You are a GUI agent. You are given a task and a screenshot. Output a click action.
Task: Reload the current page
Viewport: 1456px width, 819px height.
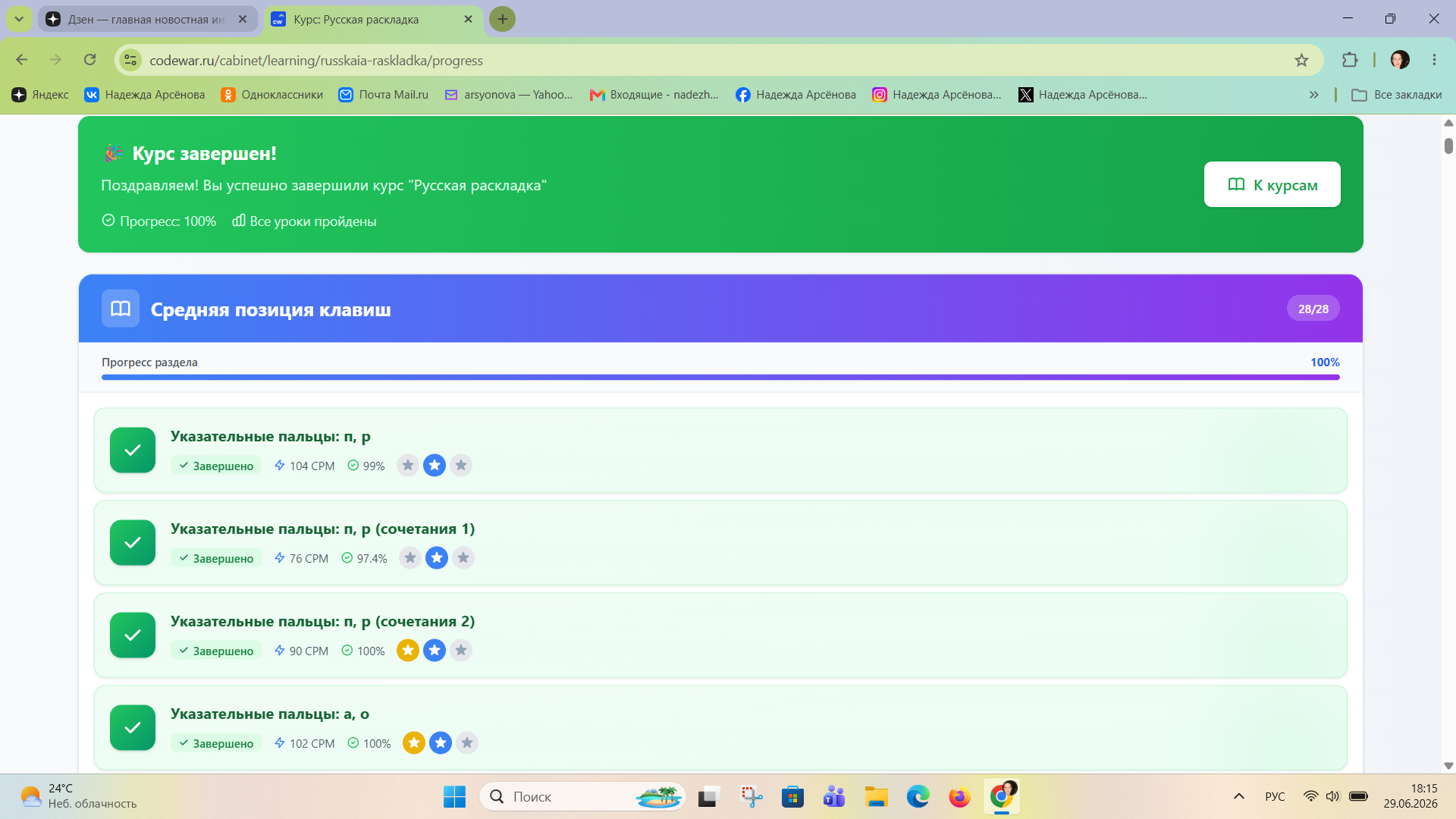[89, 60]
